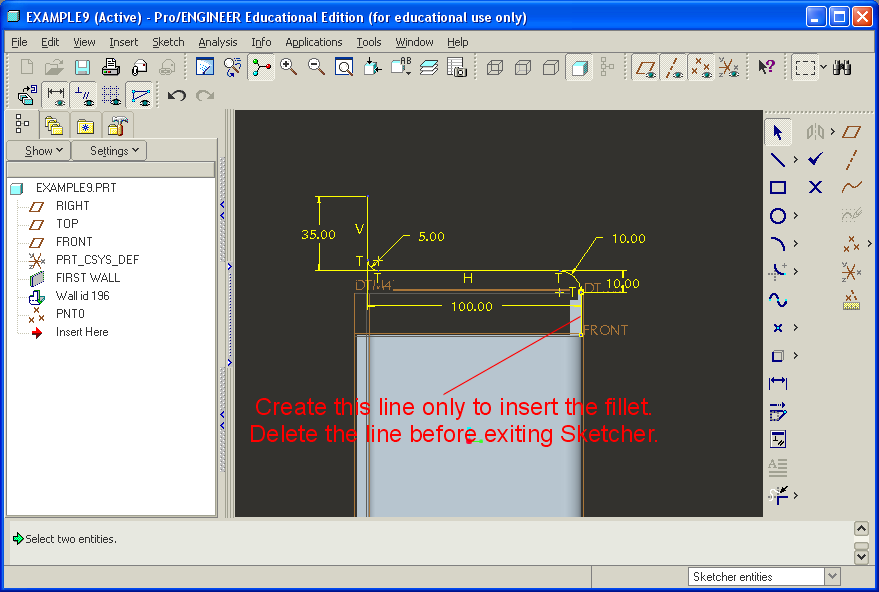Select the Line sketch tool
Screen dimensions: 879x592
click(x=778, y=159)
